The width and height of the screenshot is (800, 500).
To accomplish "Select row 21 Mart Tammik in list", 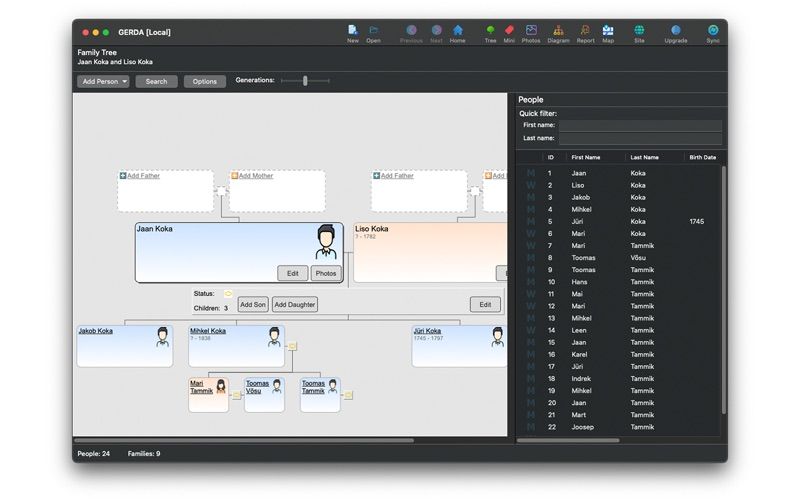I will point(619,415).
